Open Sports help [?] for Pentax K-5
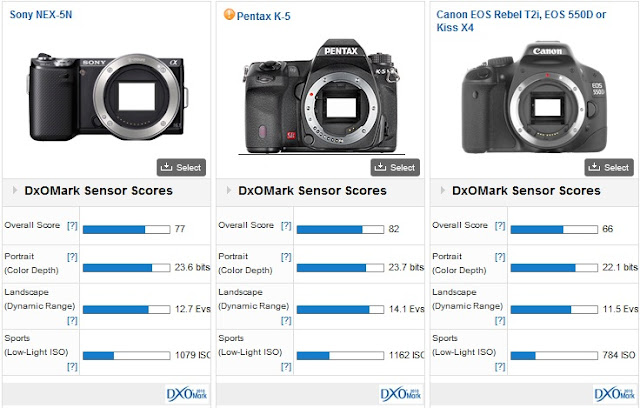The height and width of the screenshot is (408, 640). (286, 367)
